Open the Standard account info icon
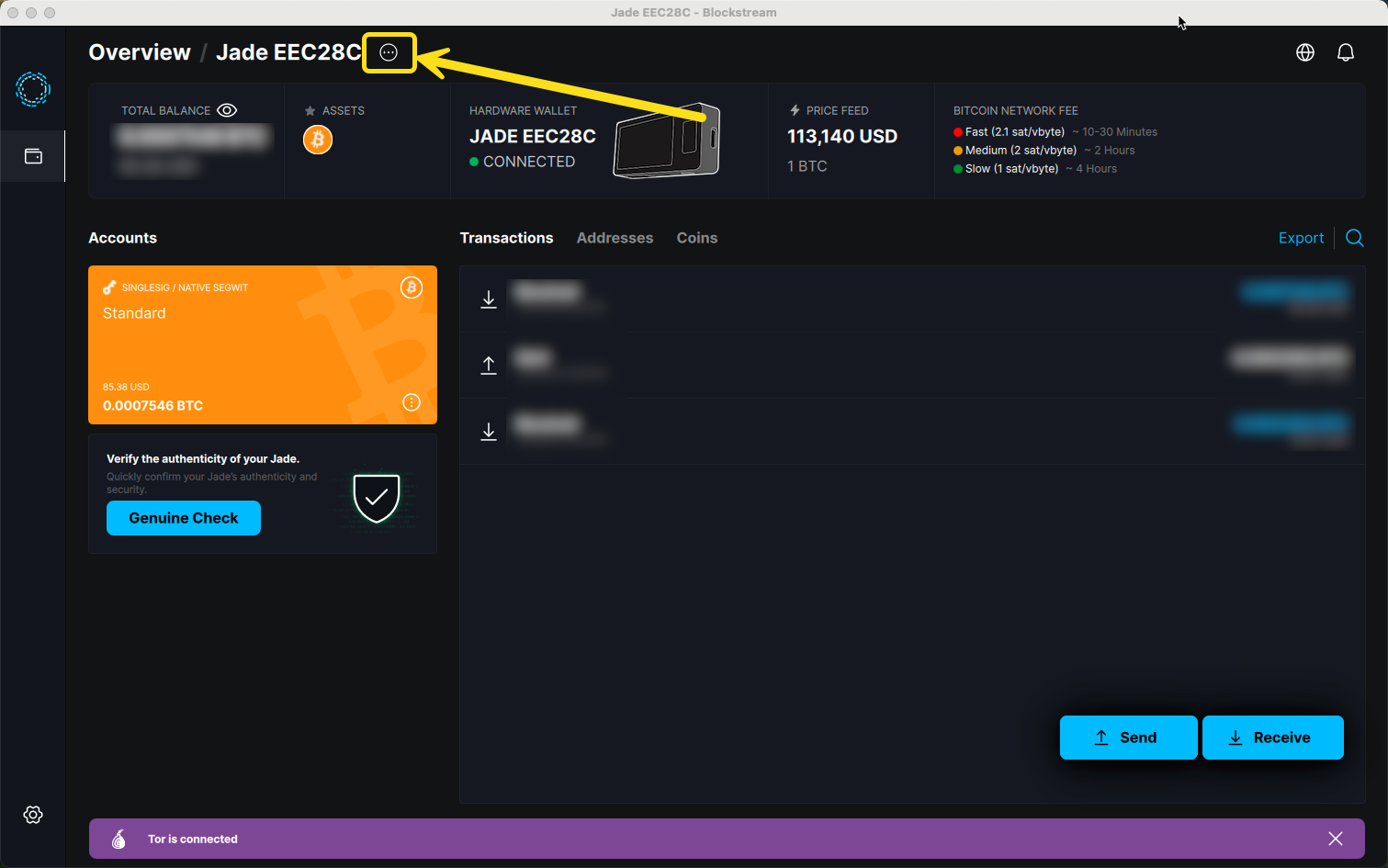Screen dimensions: 1388x868 tap(412, 402)
